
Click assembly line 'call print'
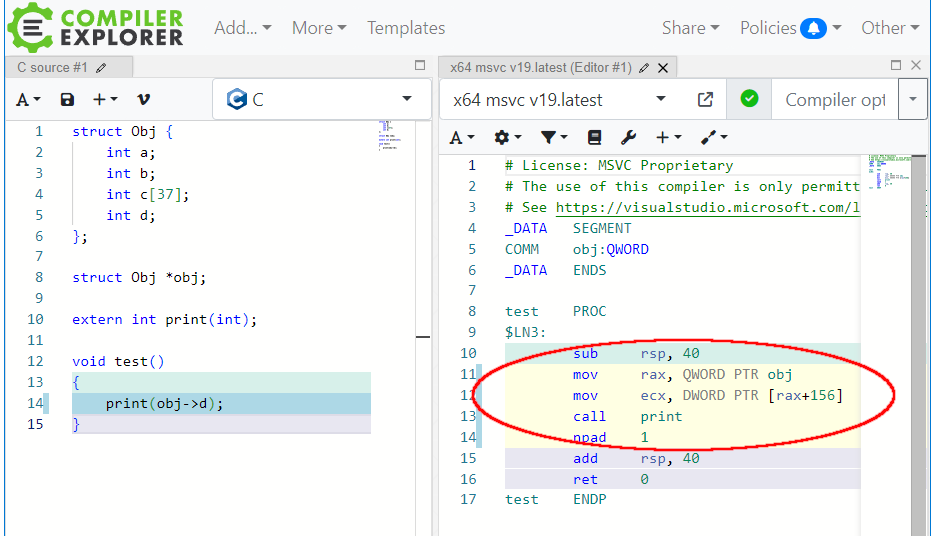pos(627,416)
